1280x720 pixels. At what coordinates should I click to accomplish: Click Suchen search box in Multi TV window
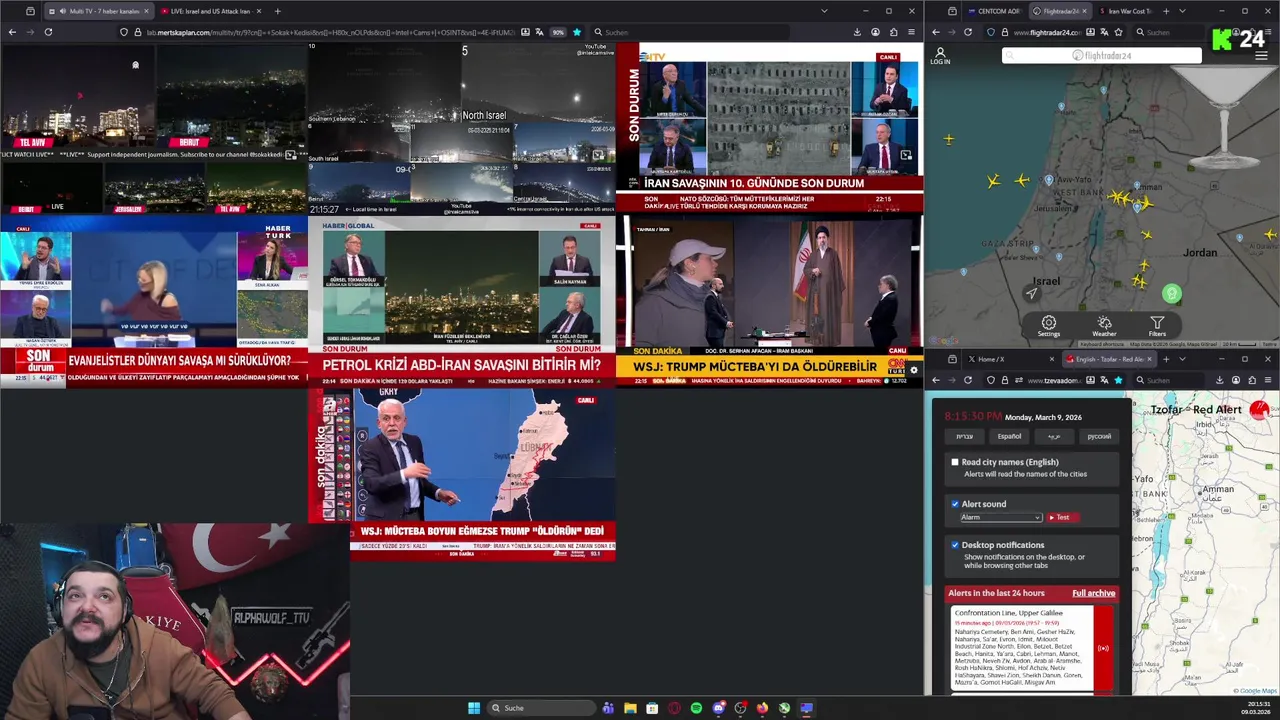click(690, 32)
